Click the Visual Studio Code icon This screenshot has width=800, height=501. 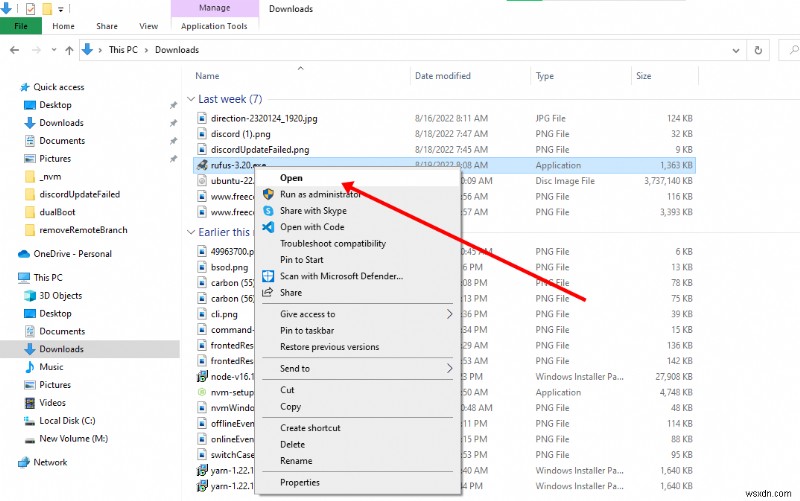[268, 227]
